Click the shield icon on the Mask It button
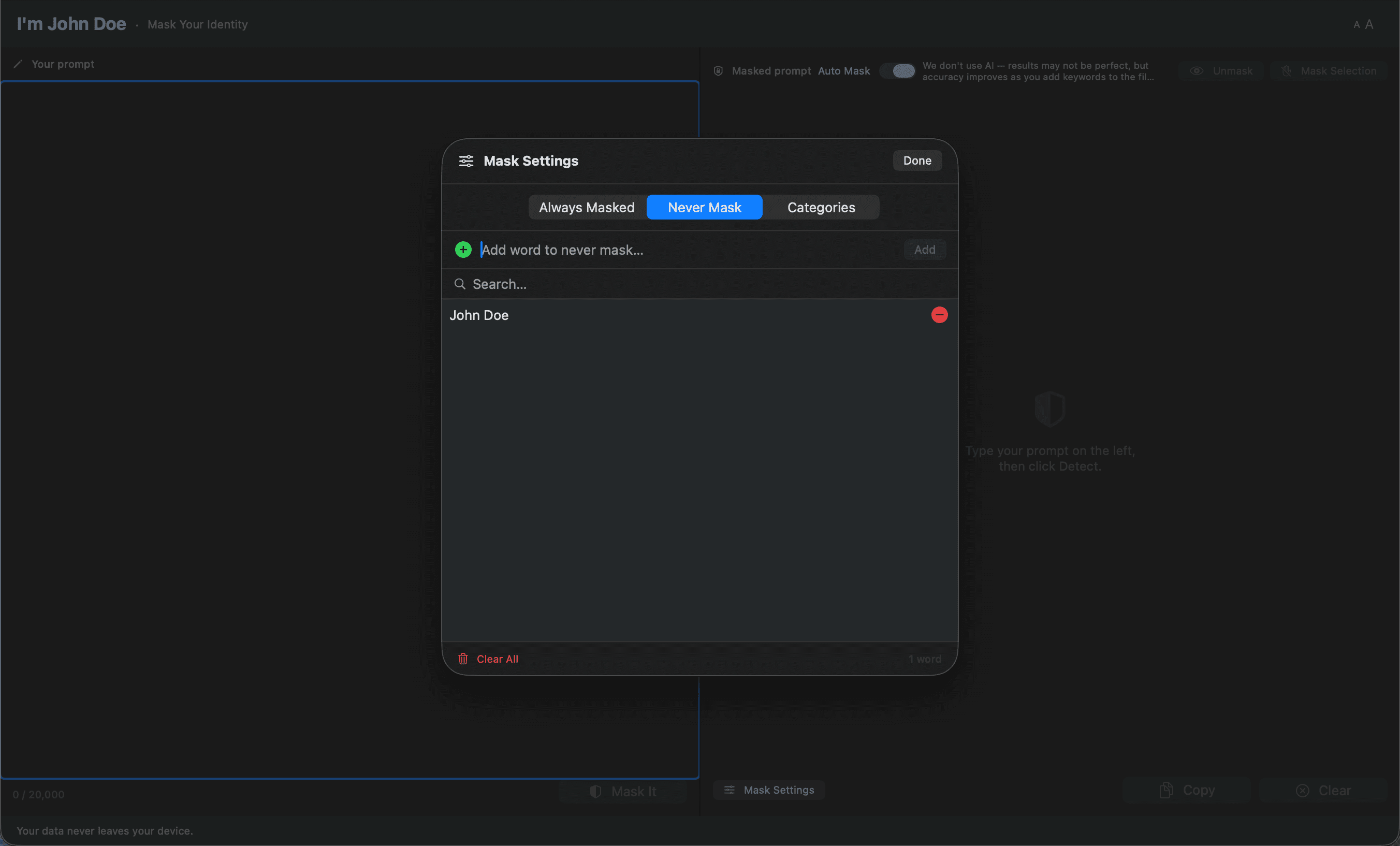This screenshot has height=846, width=1400. [595, 791]
